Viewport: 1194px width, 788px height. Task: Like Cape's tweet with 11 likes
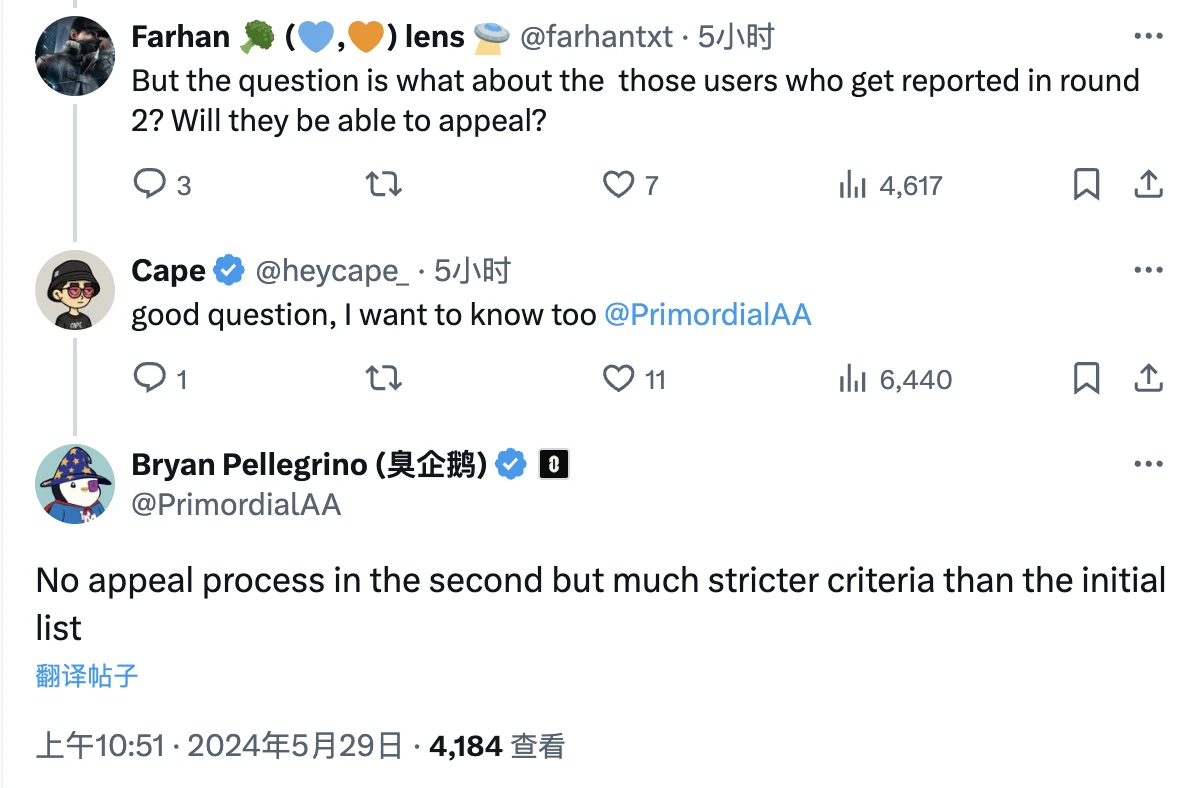tap(619, 379)
